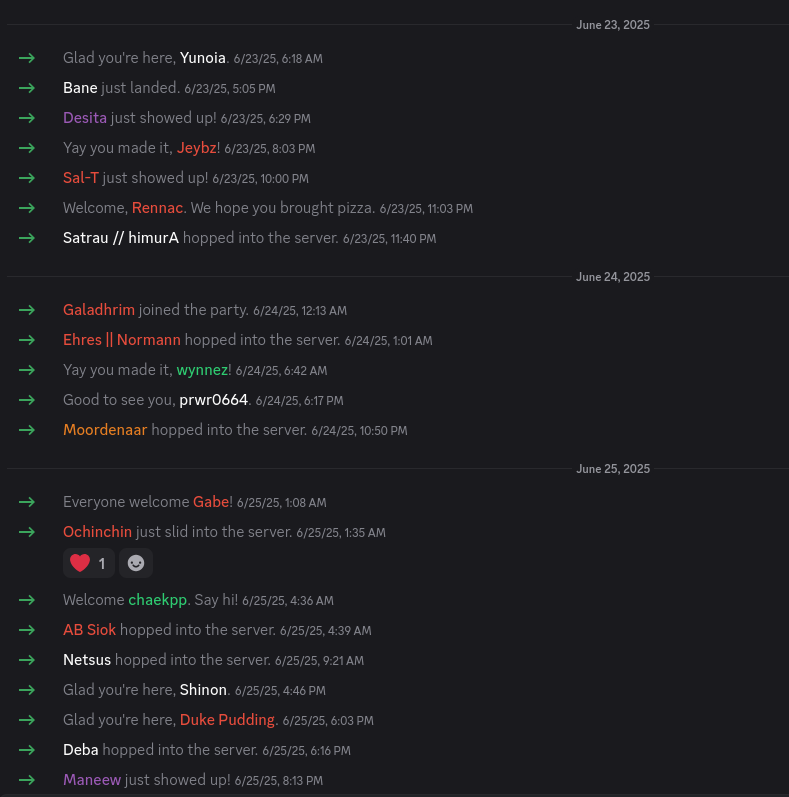Click the green join arrow beside Yunoia's message
The image size is (789, 797).
coord(27,58)
